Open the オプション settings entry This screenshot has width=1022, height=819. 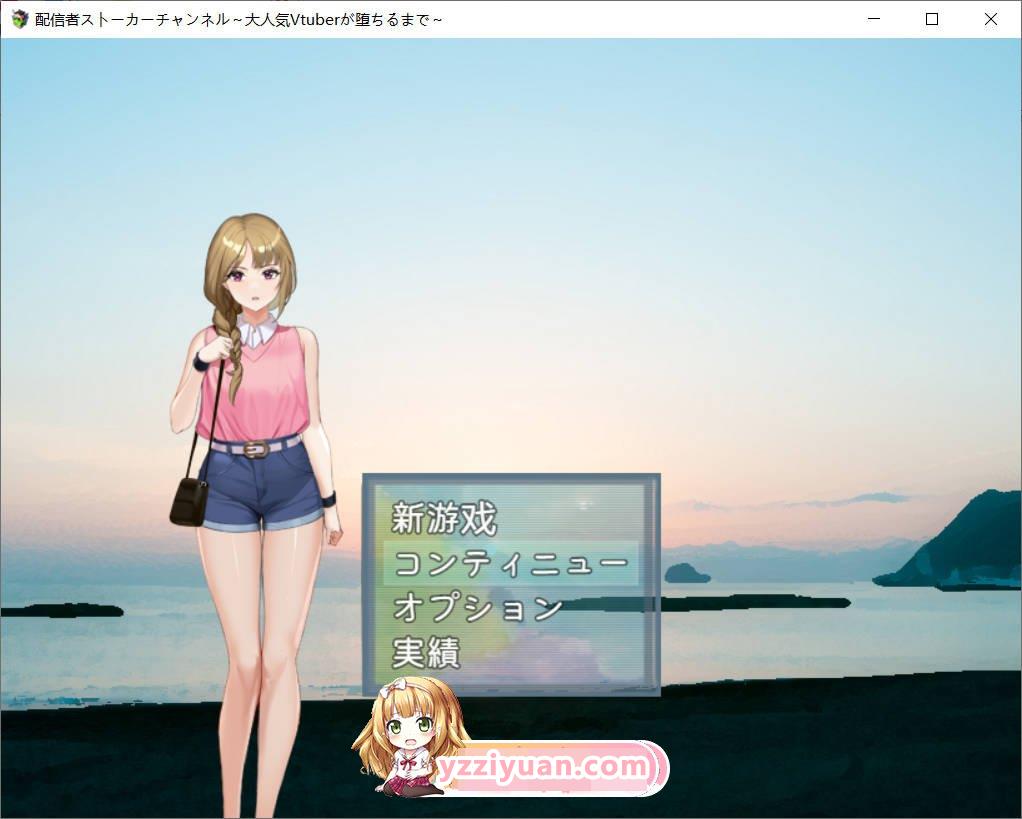478,607
